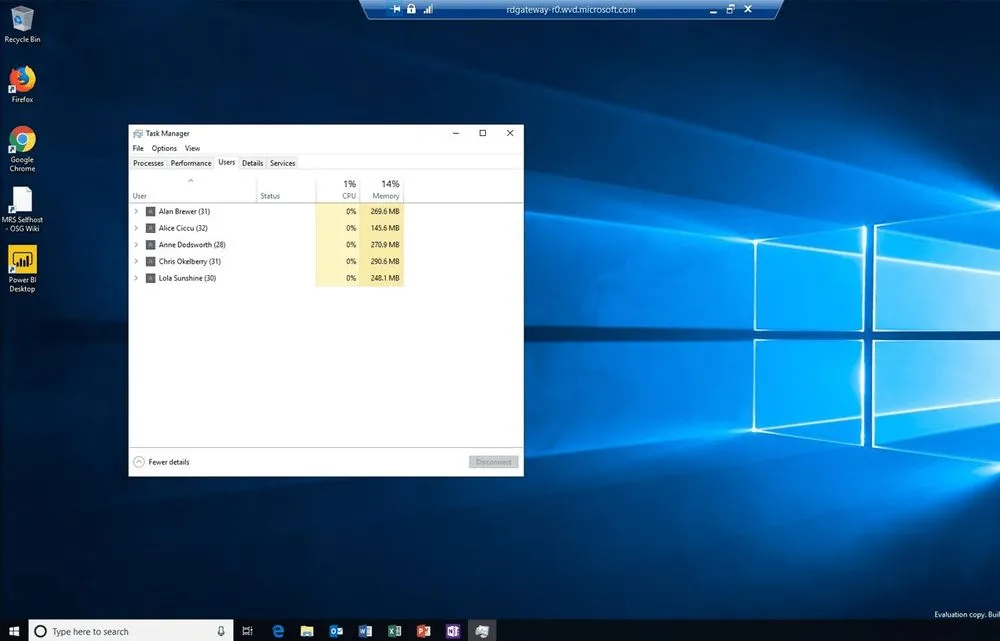Click the lock icon on the connection bar
1000x641 pixels.
pos(411,9)
